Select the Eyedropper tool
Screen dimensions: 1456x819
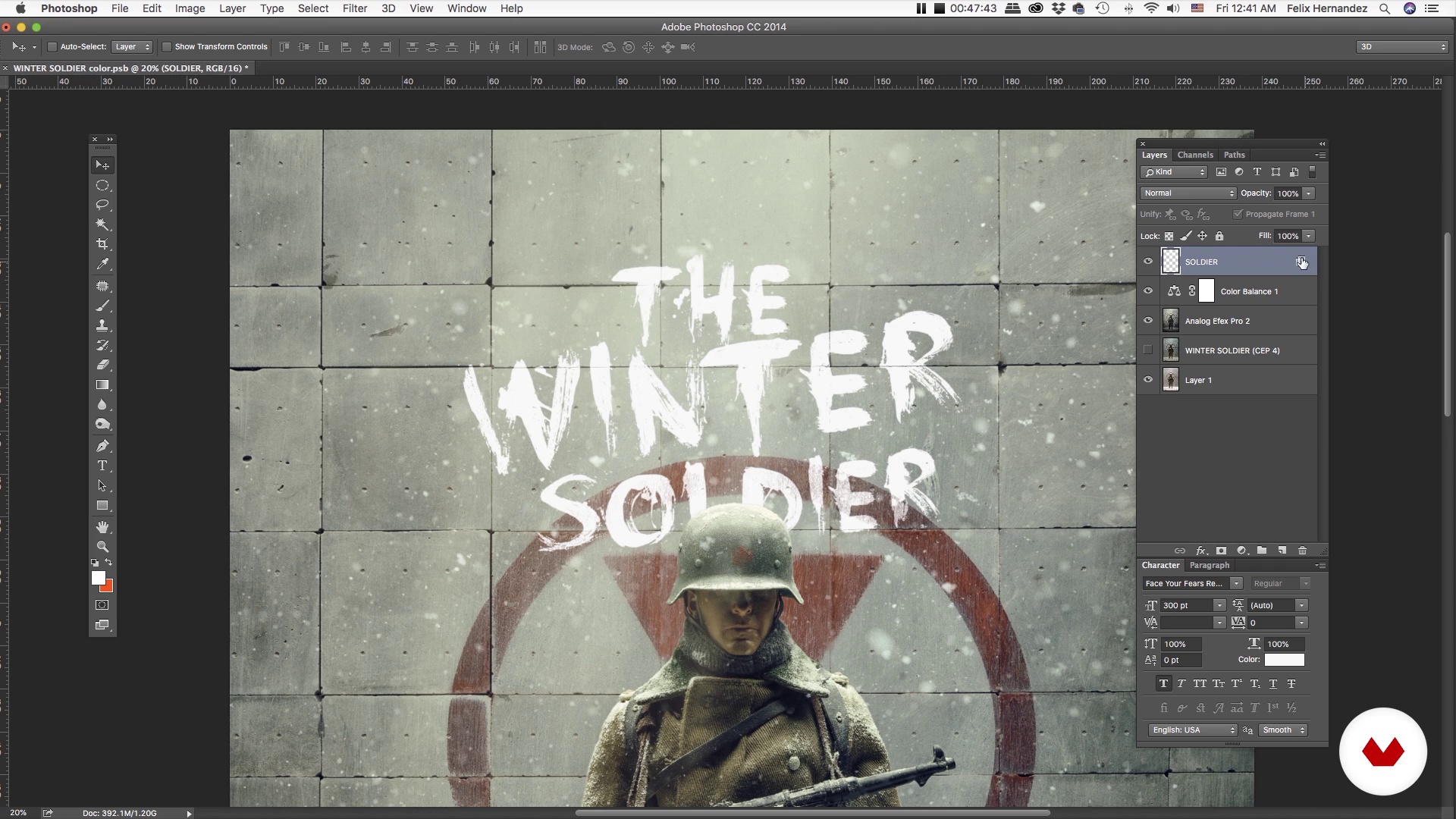(102, 264)
